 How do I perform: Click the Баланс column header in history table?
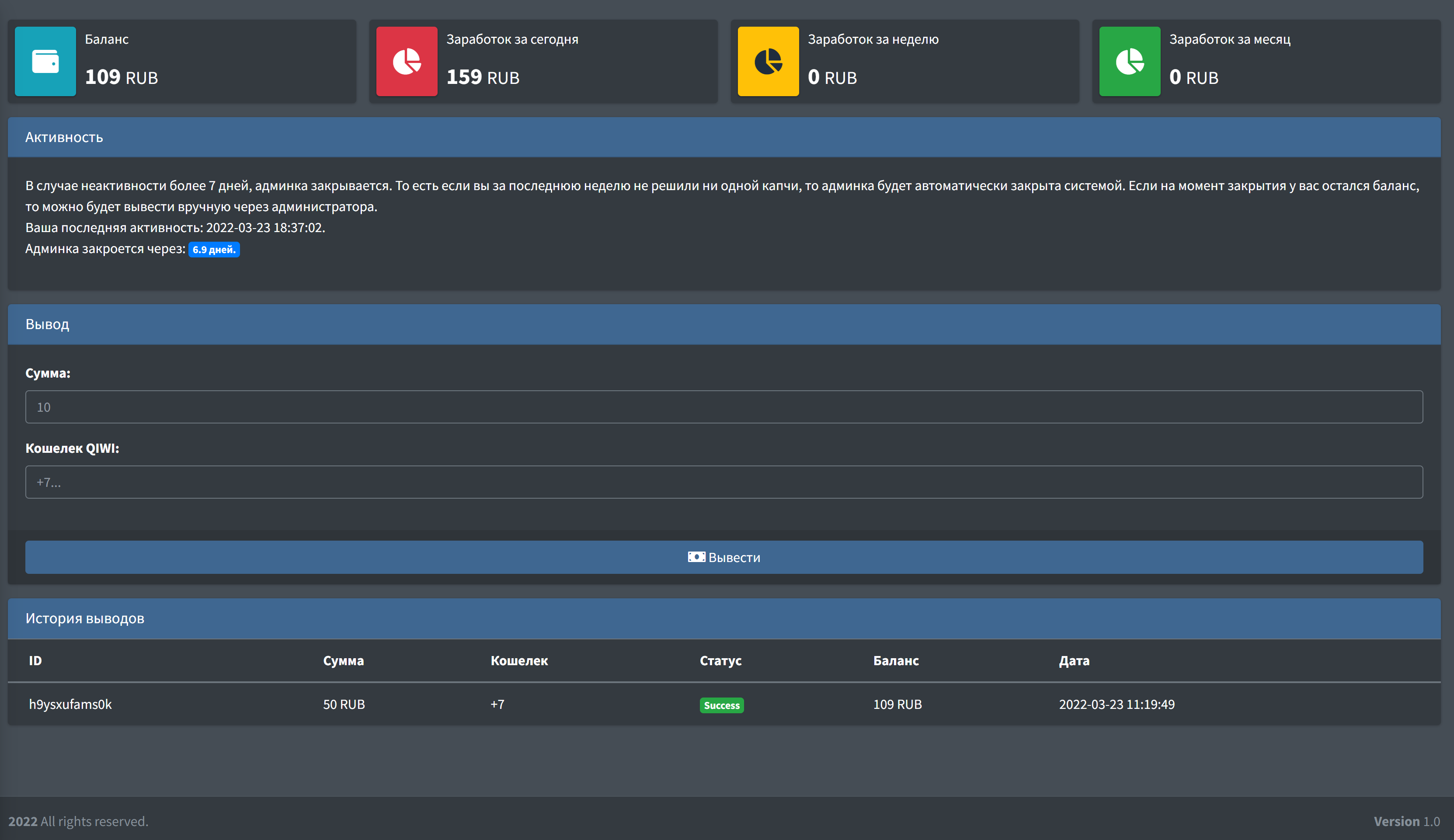tap(895, 660)
